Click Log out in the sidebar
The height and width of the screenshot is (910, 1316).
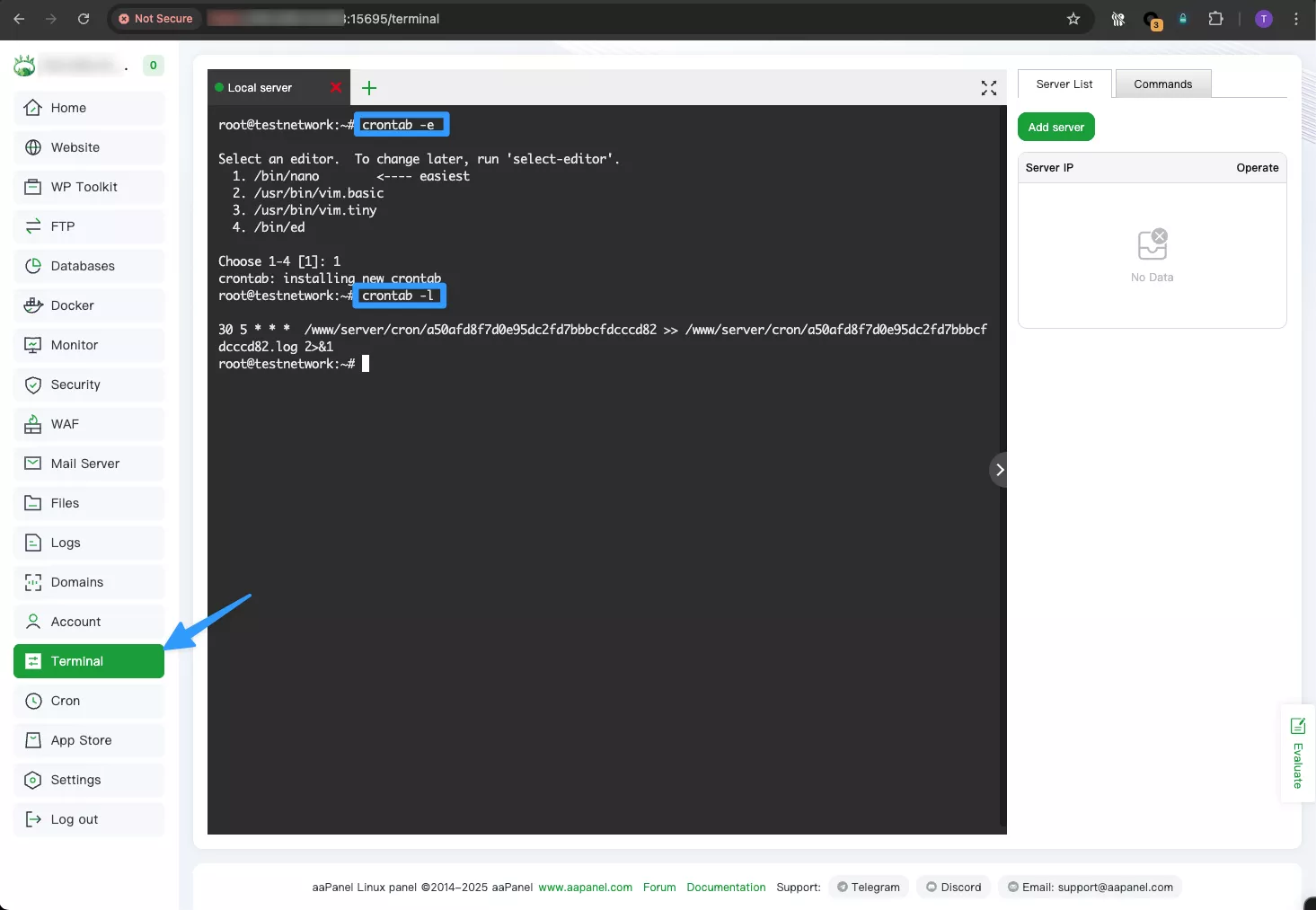89,819
